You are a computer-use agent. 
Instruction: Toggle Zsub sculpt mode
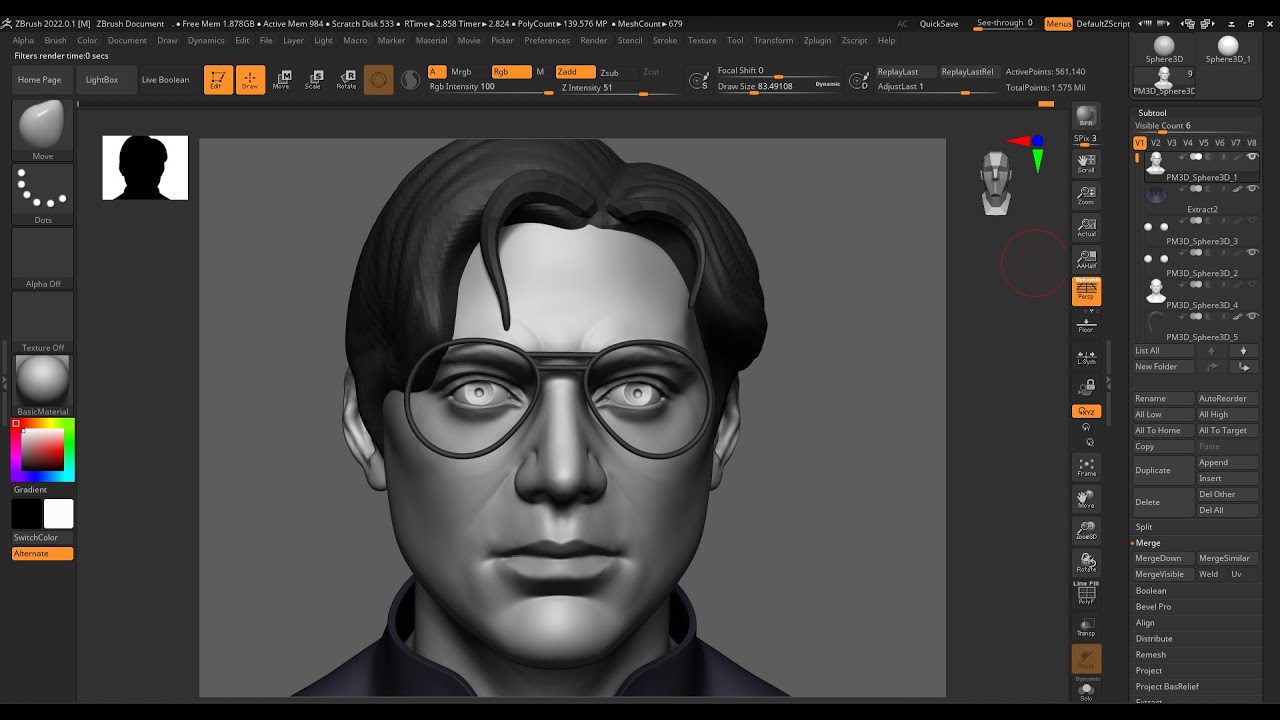[x=609, y=72]
